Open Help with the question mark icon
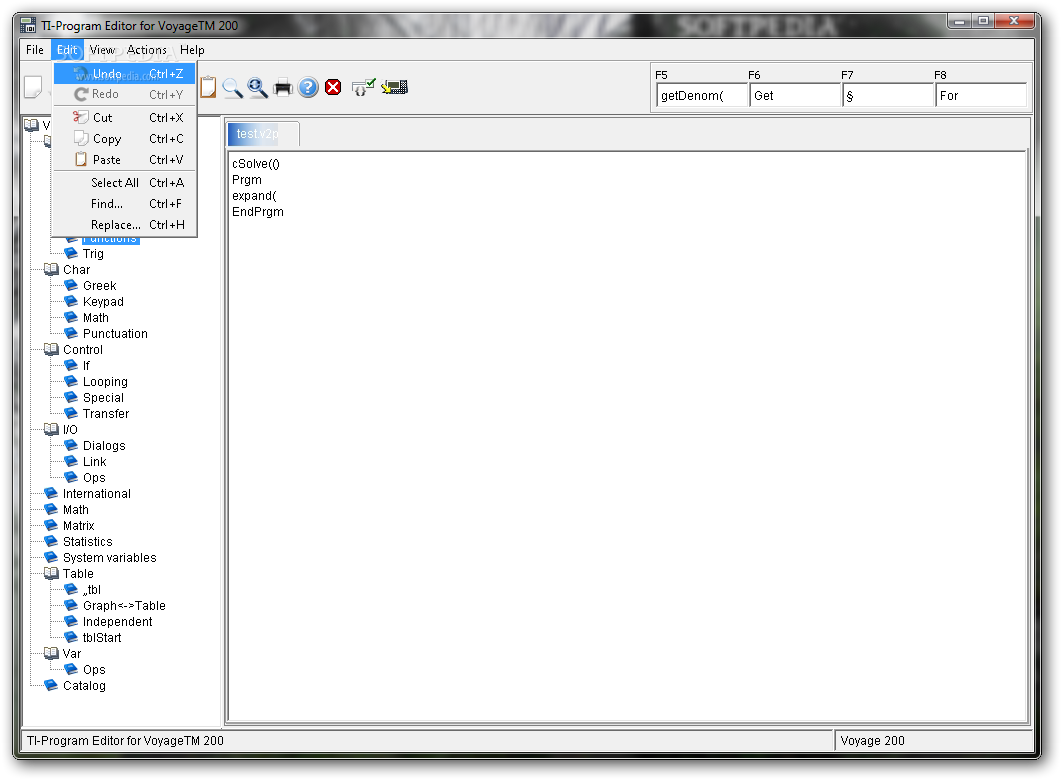Image resolution: width=1062 pixels, height=780 pixels. point(308,87)
